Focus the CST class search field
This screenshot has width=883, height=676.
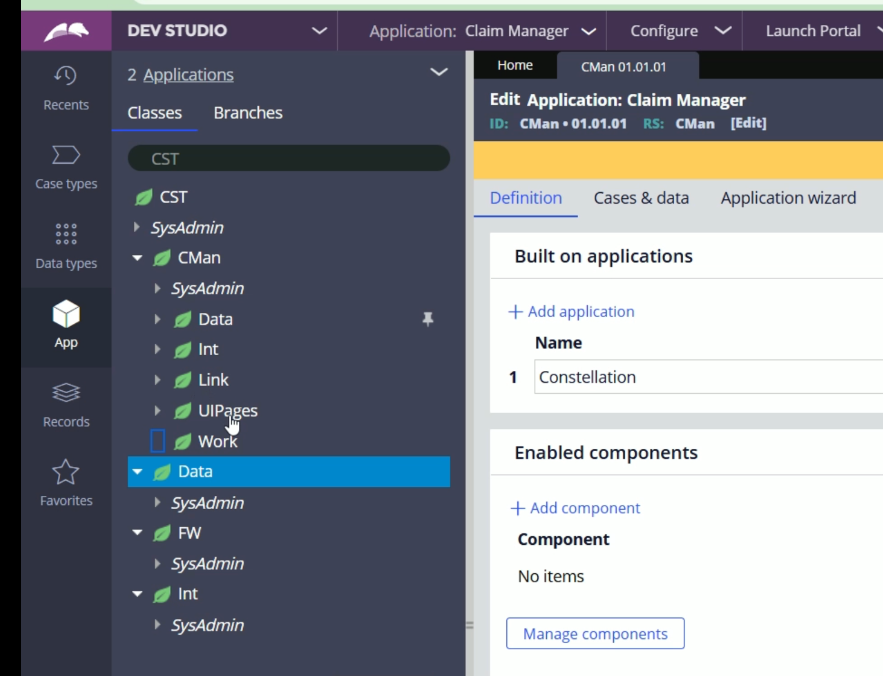click(289, 158)
